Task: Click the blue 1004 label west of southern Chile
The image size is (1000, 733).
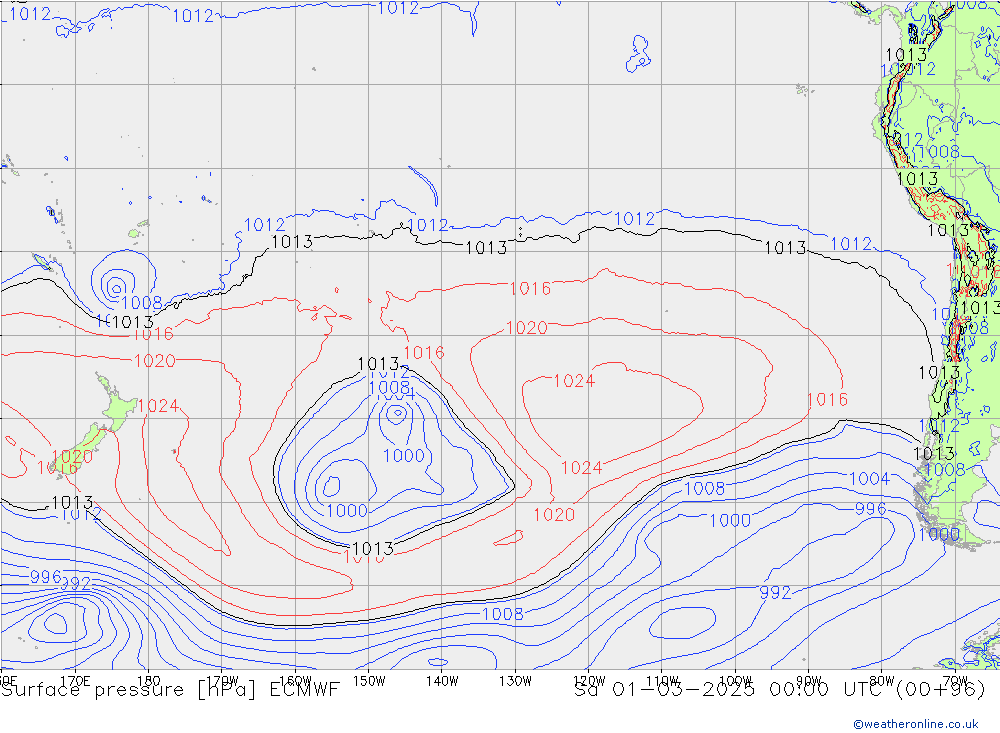Action: pyautogui.click(x=868, y=479)
